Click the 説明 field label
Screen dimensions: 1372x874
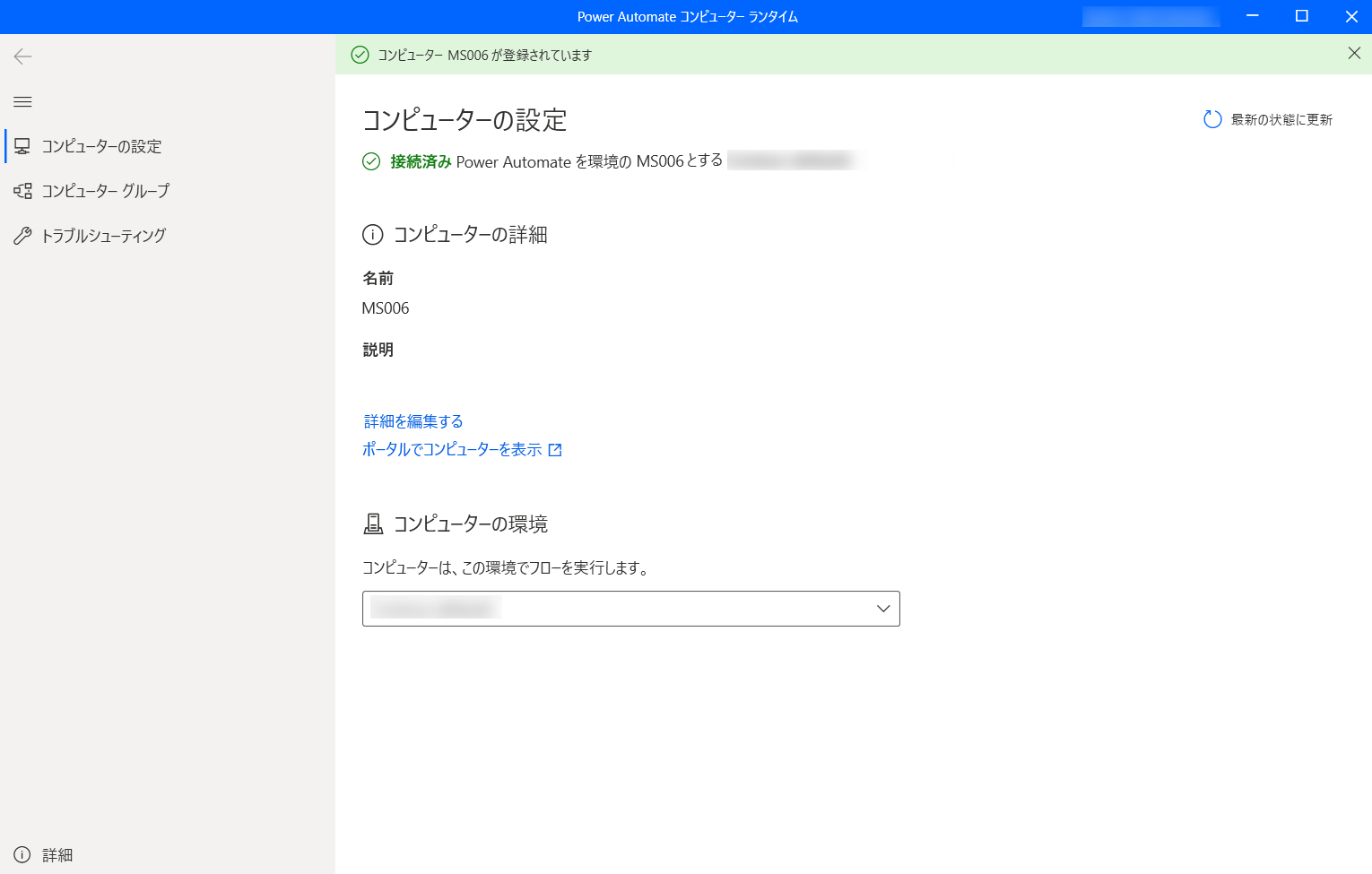[x=378, y=350]
